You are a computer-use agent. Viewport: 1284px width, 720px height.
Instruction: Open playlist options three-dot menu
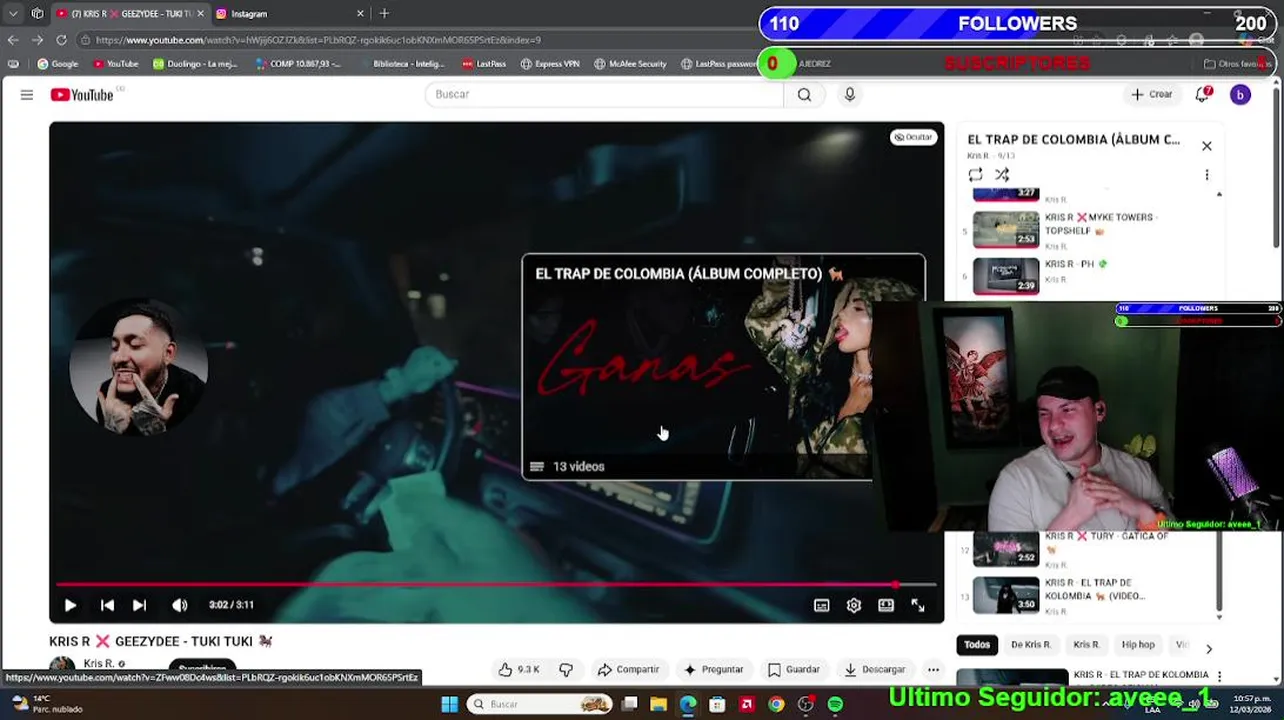click(x=1206, y=175)
